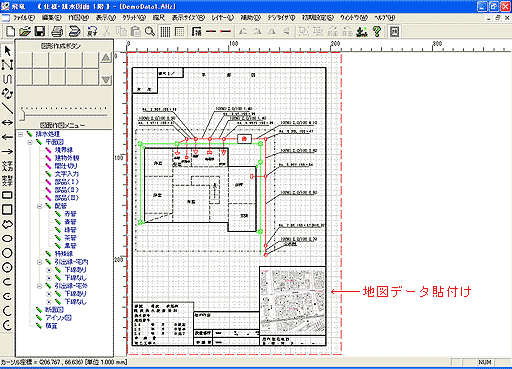Click the printer icon in toolbar
Viewport: 512px width, 369px height.
[57, 32]
